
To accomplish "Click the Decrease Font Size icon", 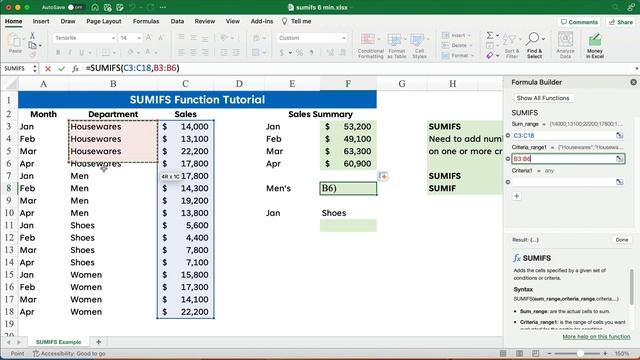I will [161, 38].
